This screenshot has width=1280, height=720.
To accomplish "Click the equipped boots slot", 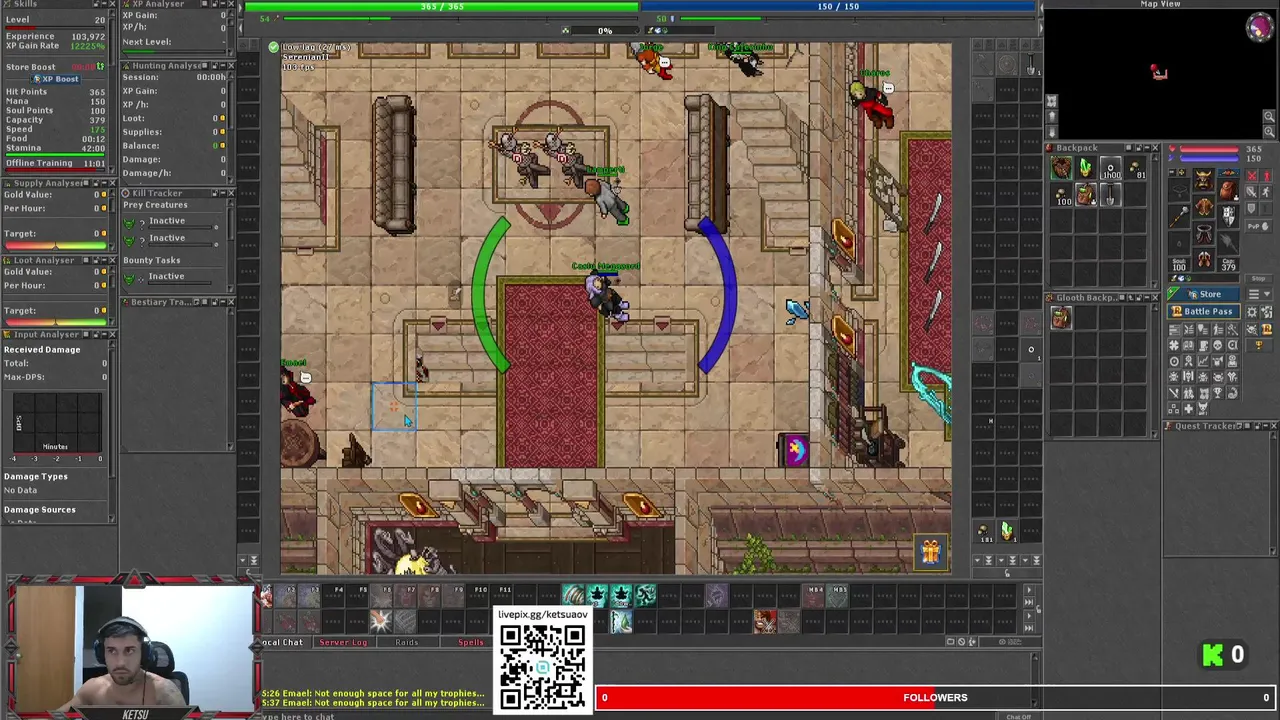I will coord(1203,259).
